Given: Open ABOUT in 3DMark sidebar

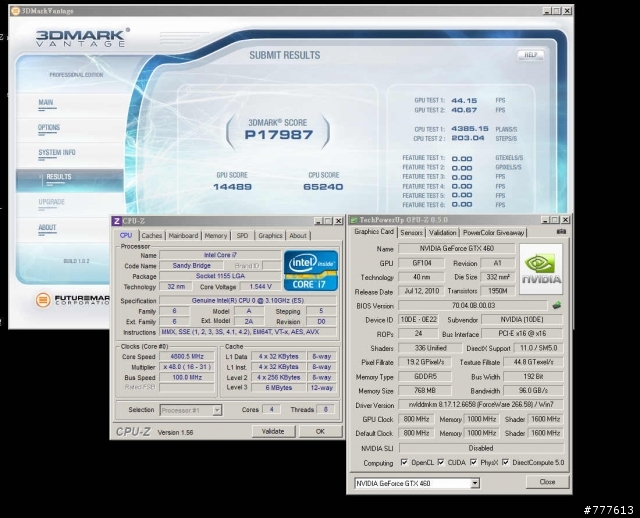Looking at the screenshot, I should point(47,227).
